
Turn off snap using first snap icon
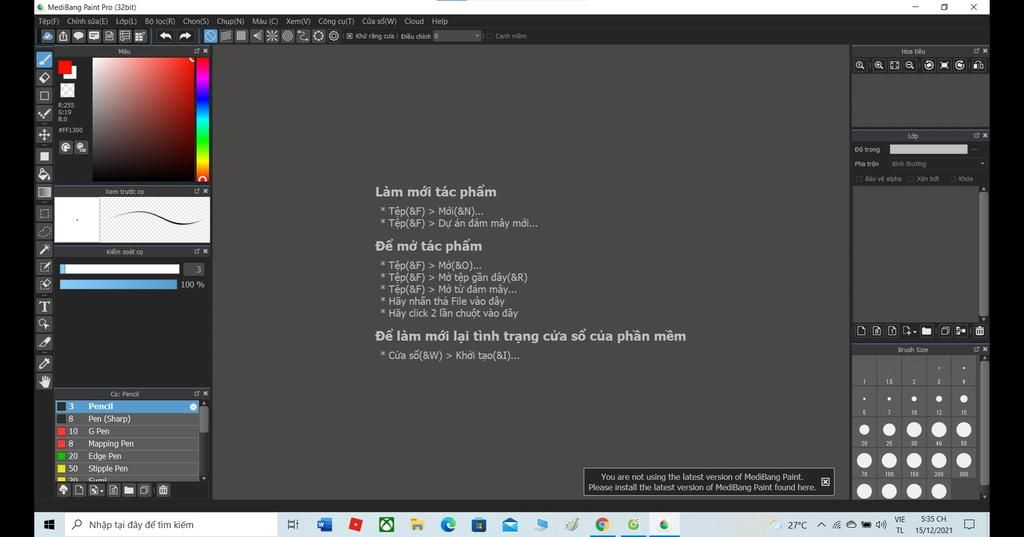(x=210, y=36)
